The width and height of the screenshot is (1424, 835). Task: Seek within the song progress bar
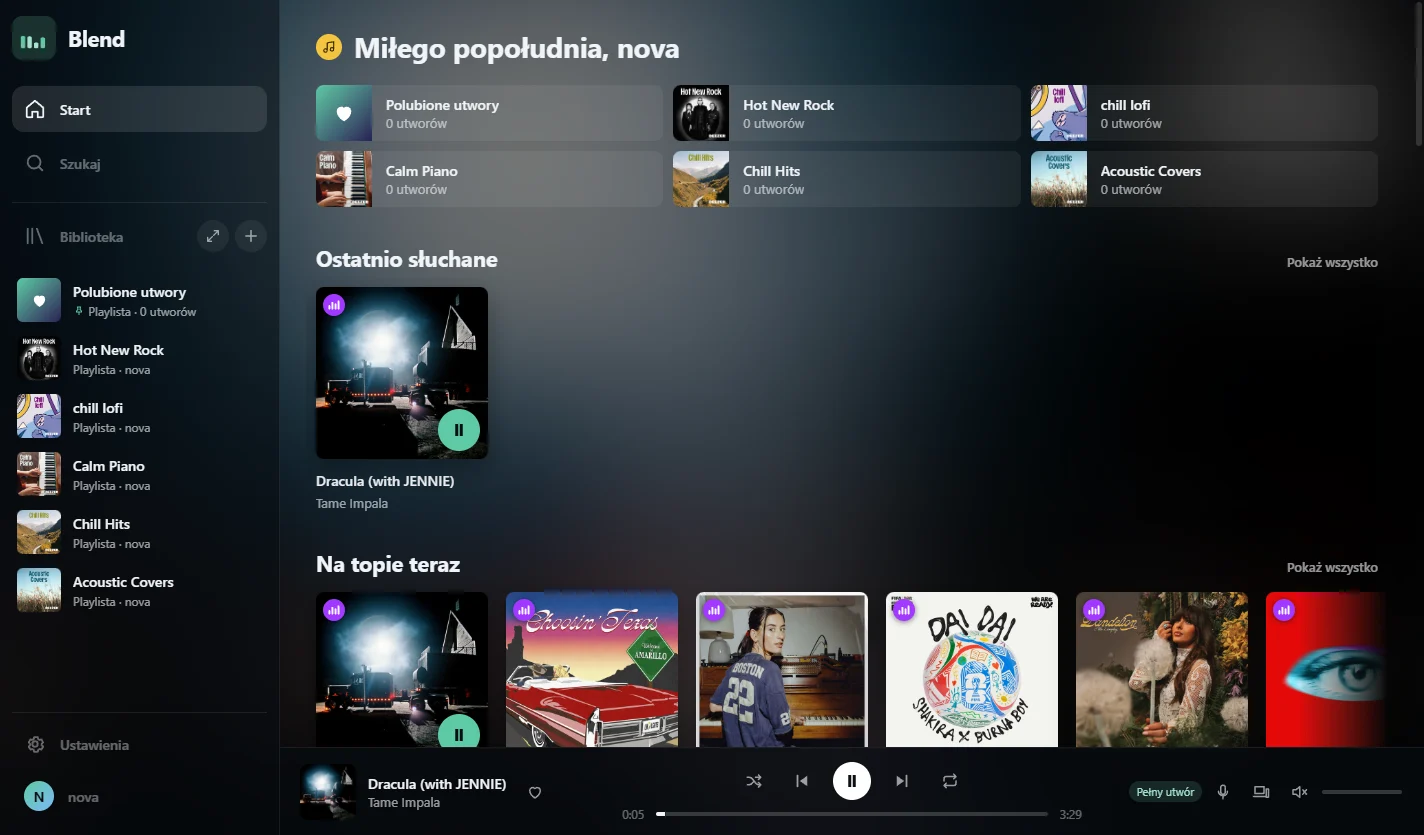[852, 814]
